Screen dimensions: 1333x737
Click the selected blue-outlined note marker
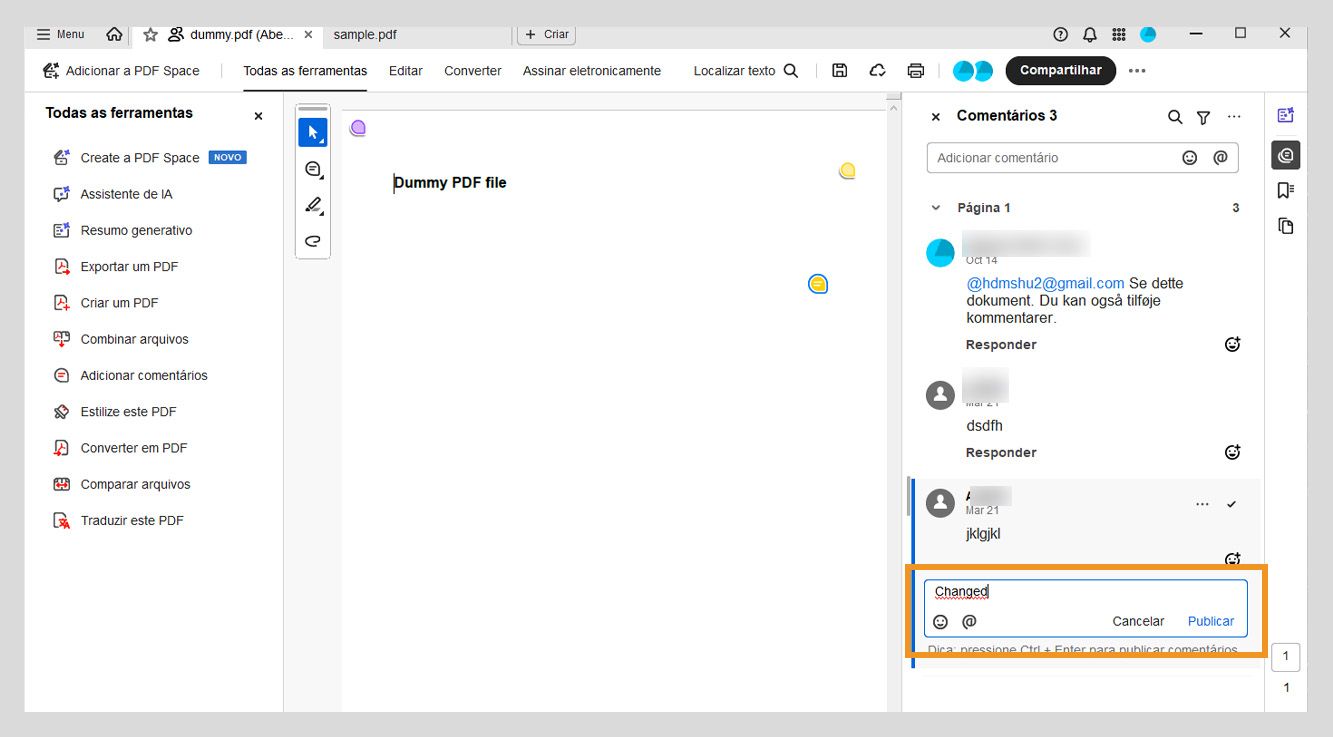point(818,285)
